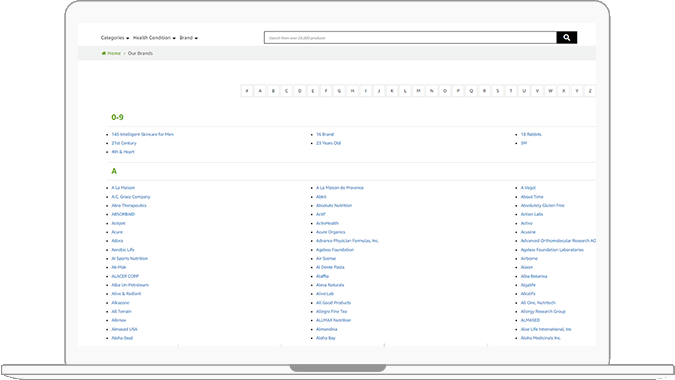
Task: Open the Airborne brand
Action: [529, 259]
